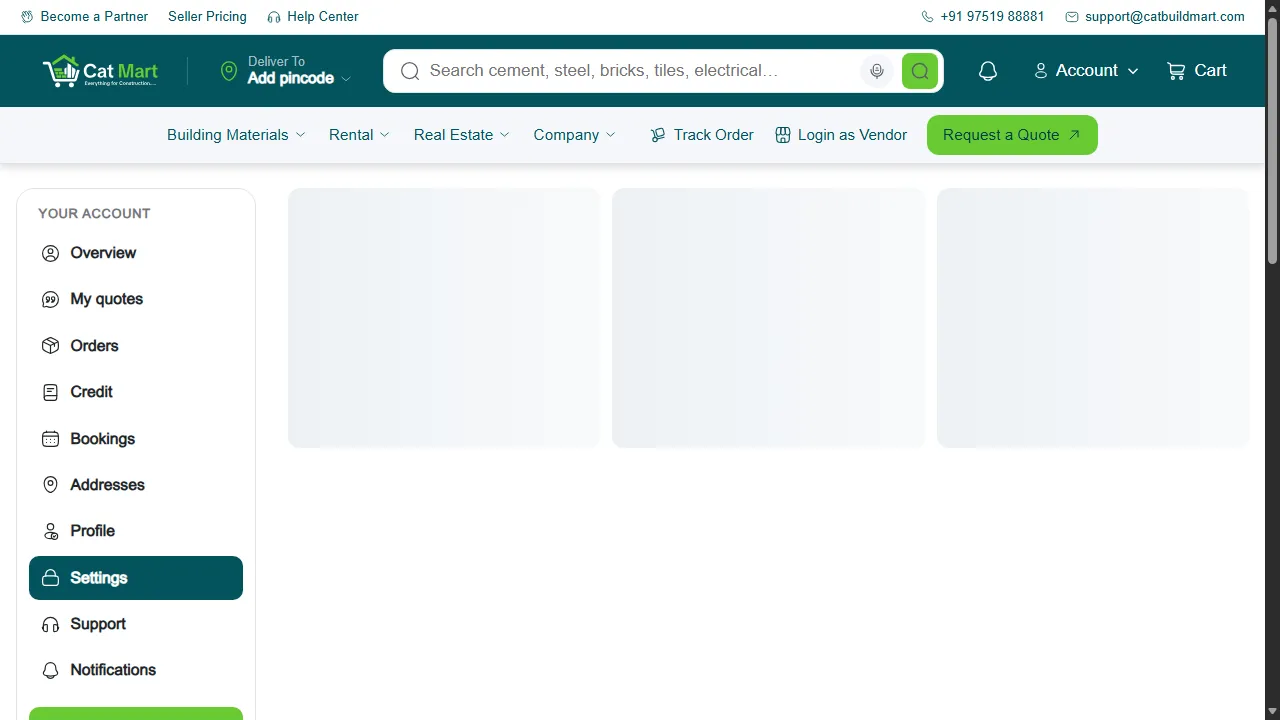Click the My quotes sidebar icon
The image size is (1280, 720).
(51, 300)
